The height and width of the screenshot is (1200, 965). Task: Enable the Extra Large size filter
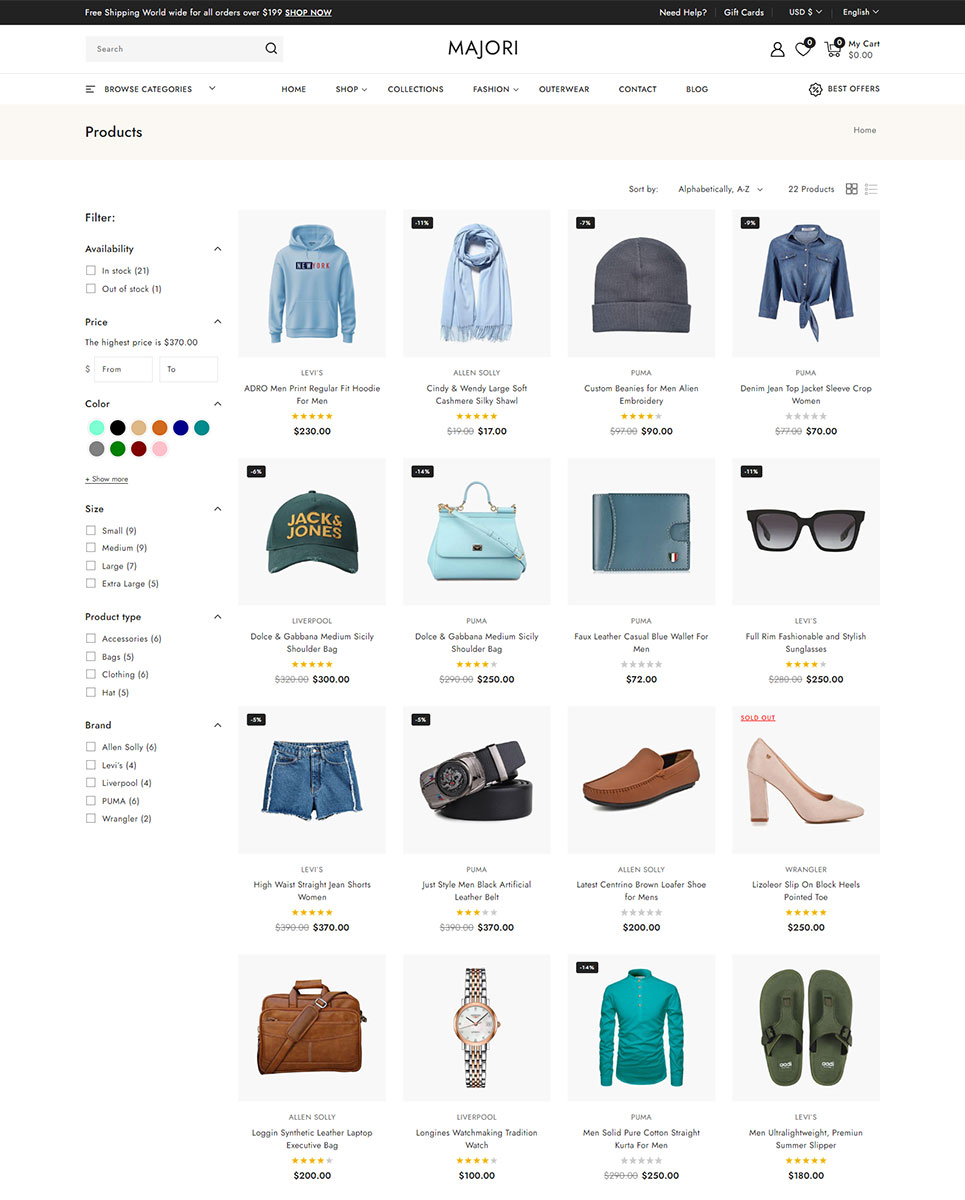(x=91, y=584)
